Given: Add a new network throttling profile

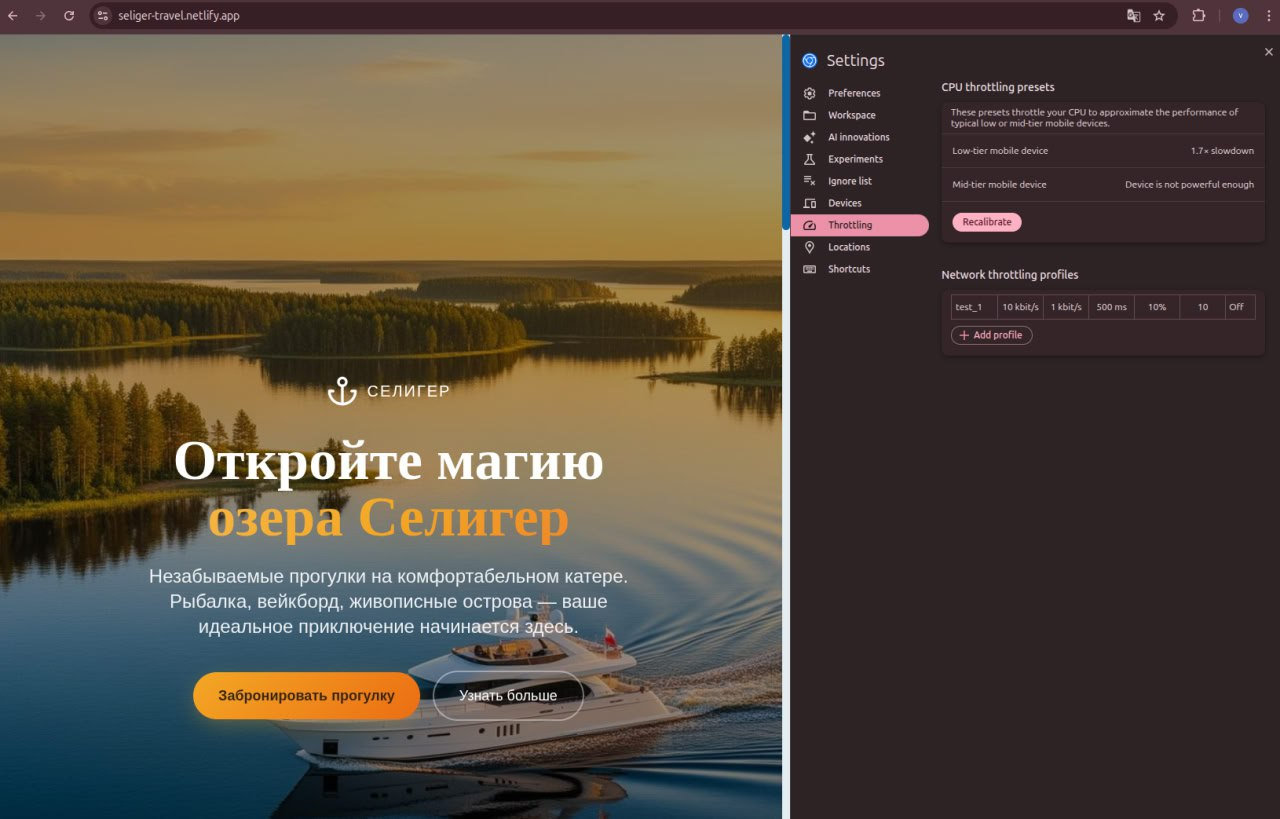Looking at the screenshot, I should click(991, 335).
